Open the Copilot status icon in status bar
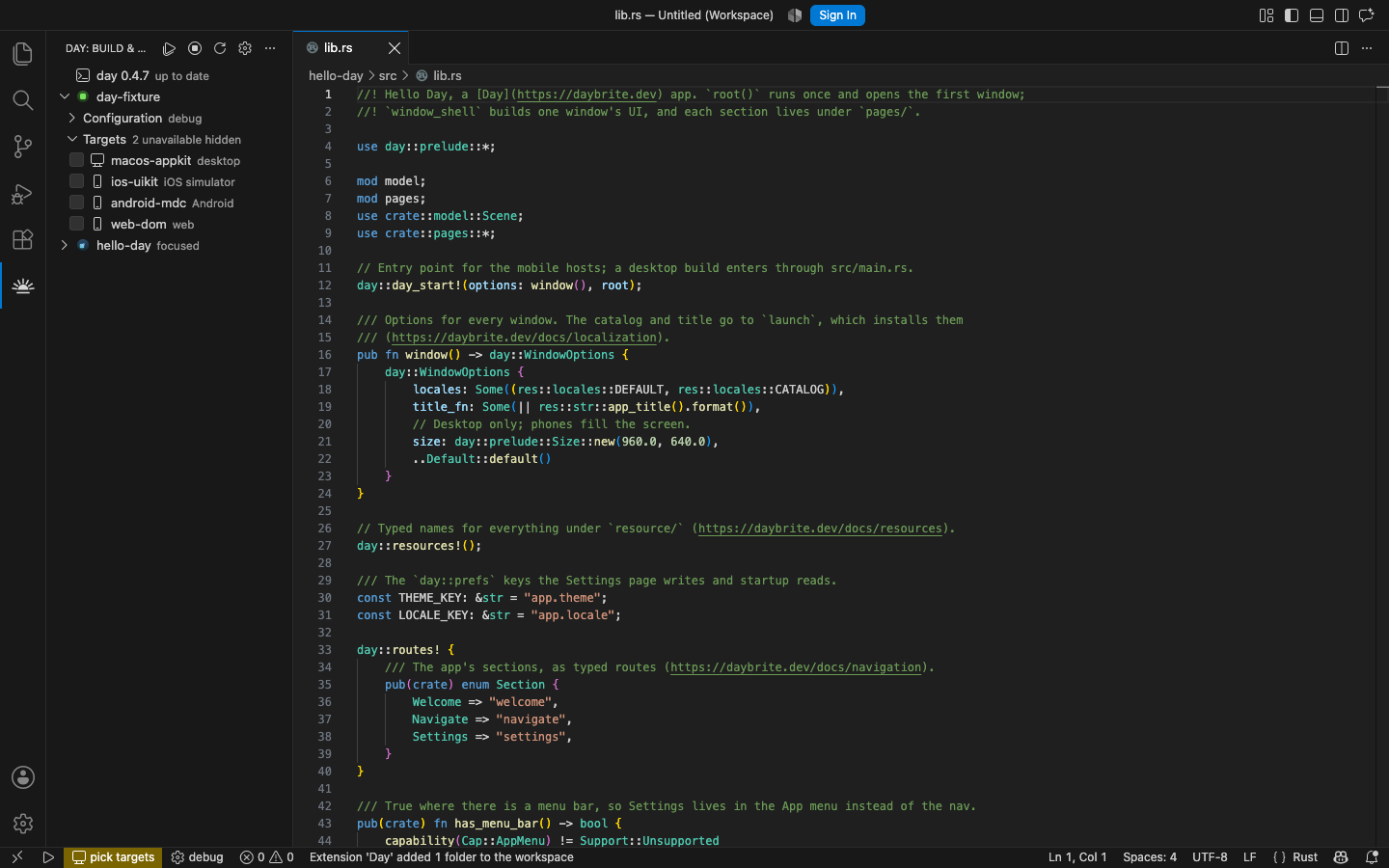 pos(1341,857)
